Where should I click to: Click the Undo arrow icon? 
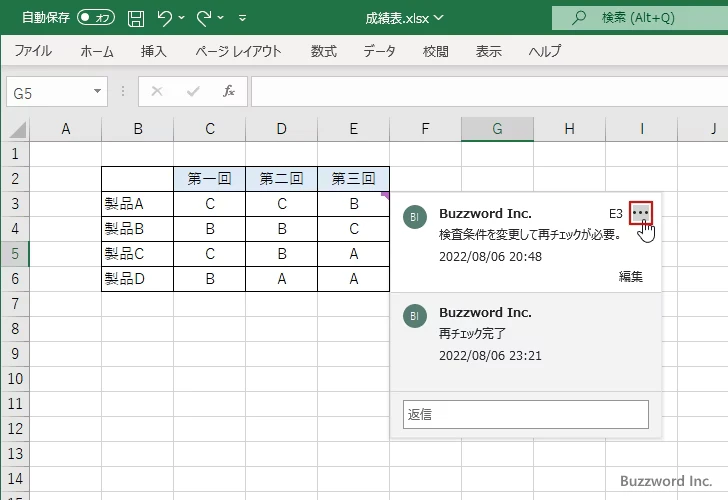pyautogui.click(x=164, y=18)
